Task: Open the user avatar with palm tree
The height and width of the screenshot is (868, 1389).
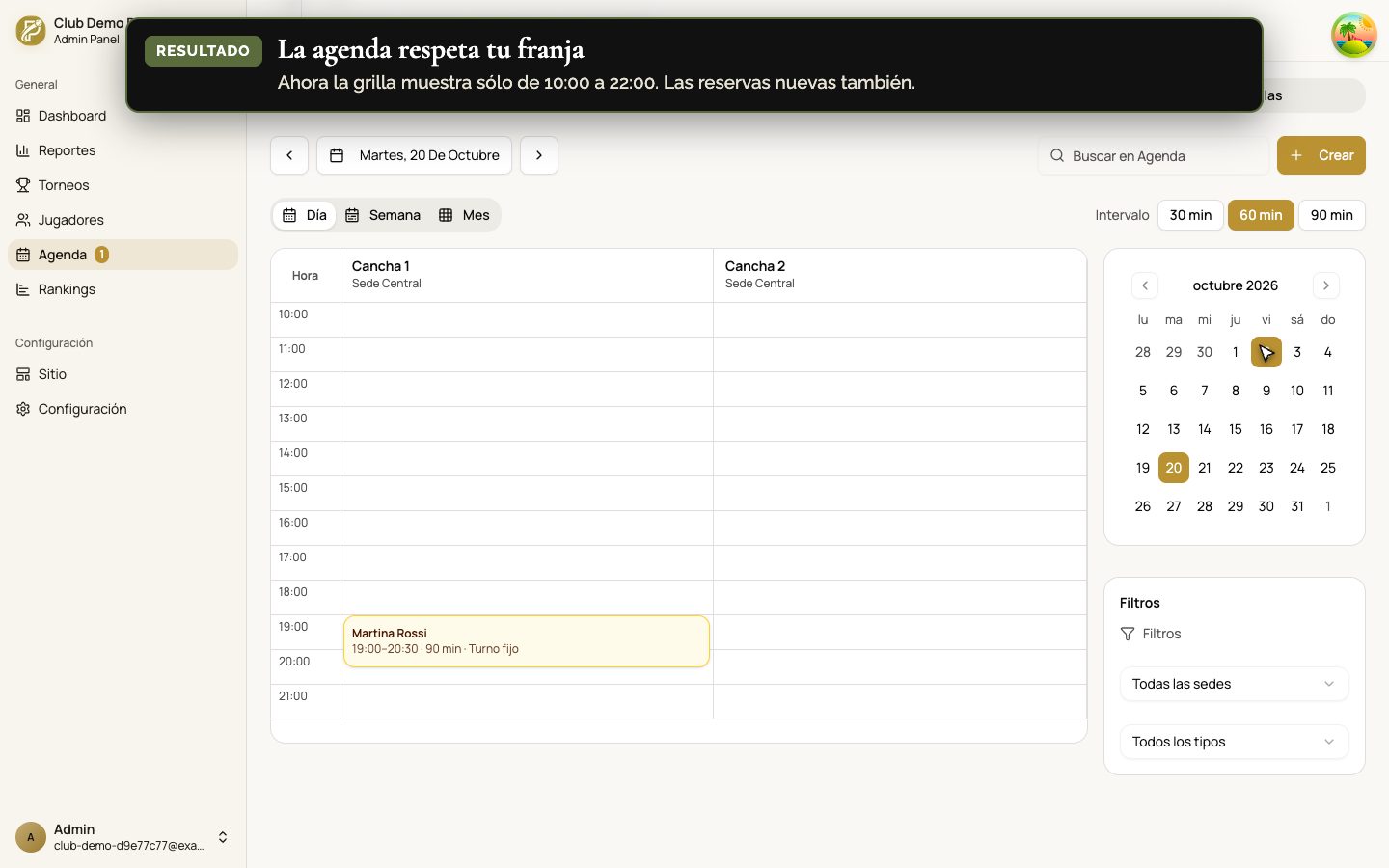Action: (1354, 35)
